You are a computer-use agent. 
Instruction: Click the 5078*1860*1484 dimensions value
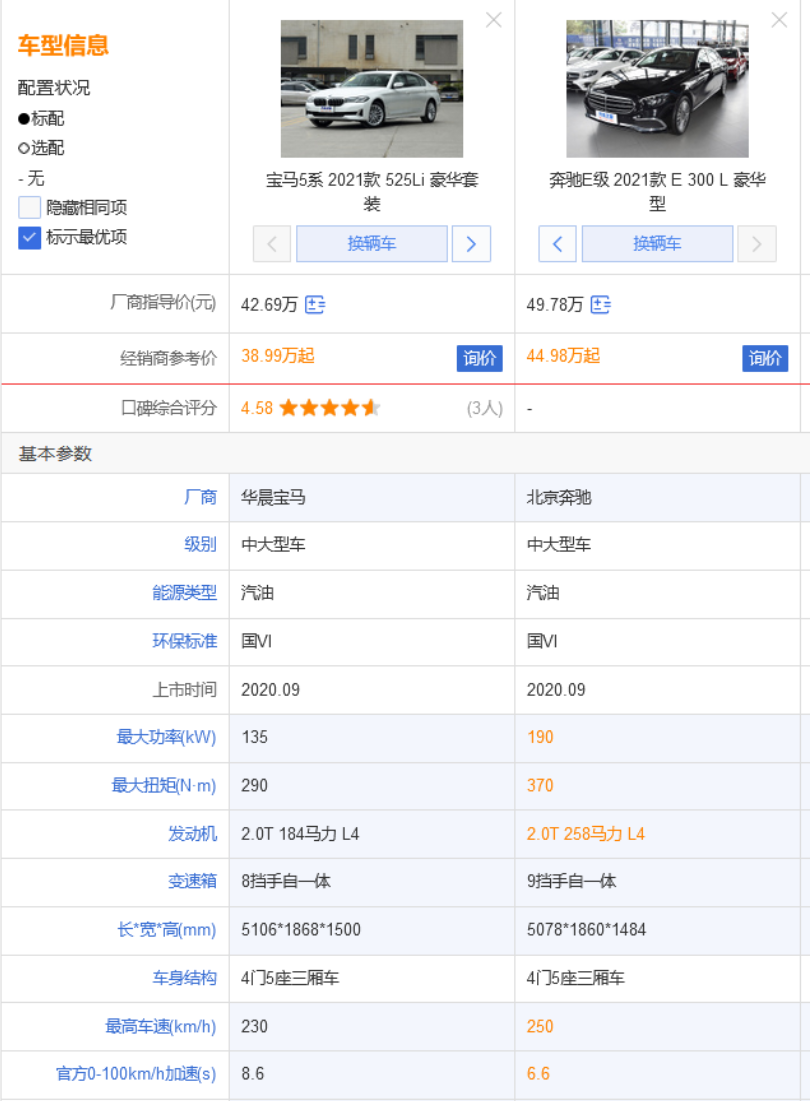tap(586, 930)
